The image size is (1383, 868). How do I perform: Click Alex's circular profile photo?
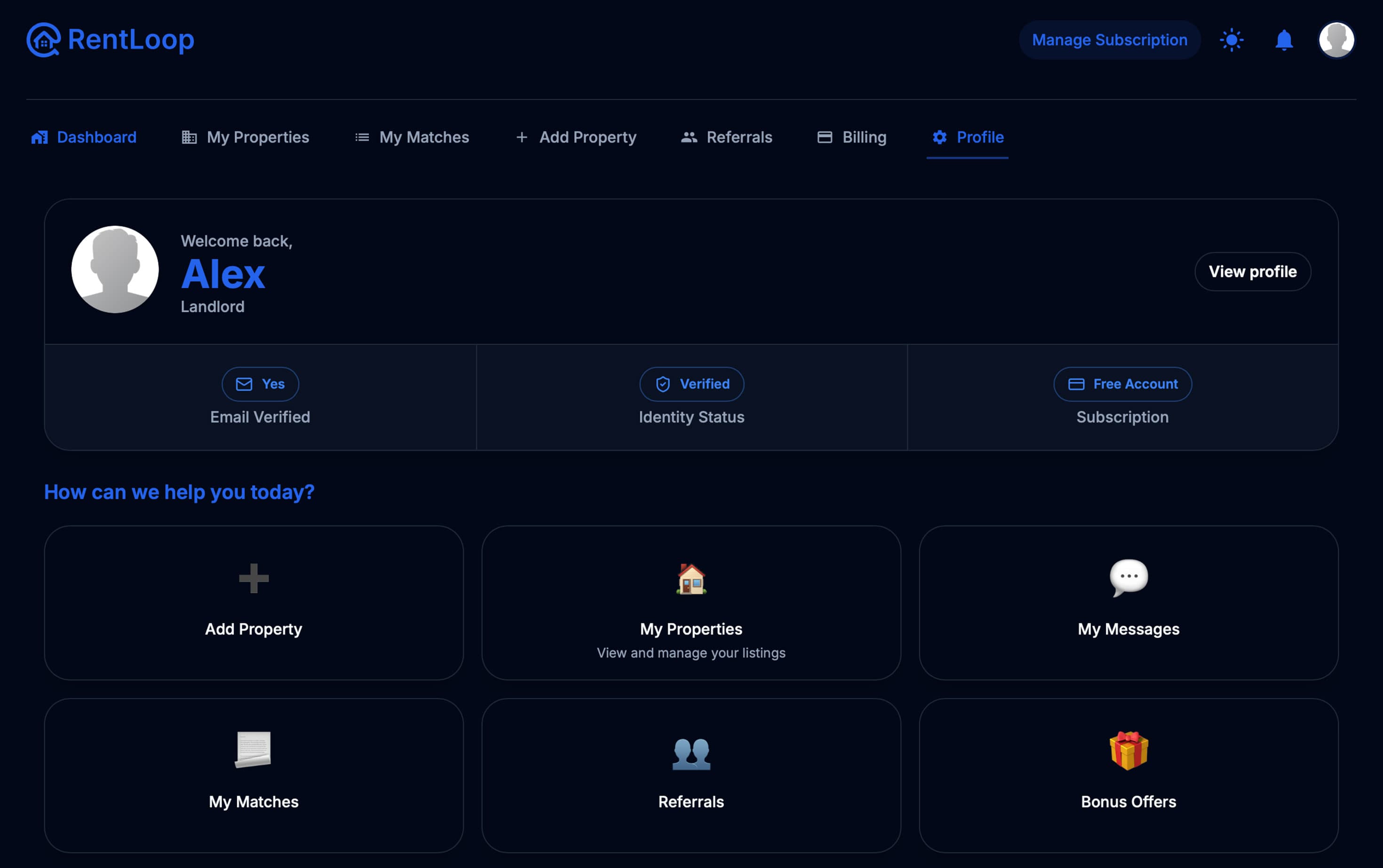(115, 268)
